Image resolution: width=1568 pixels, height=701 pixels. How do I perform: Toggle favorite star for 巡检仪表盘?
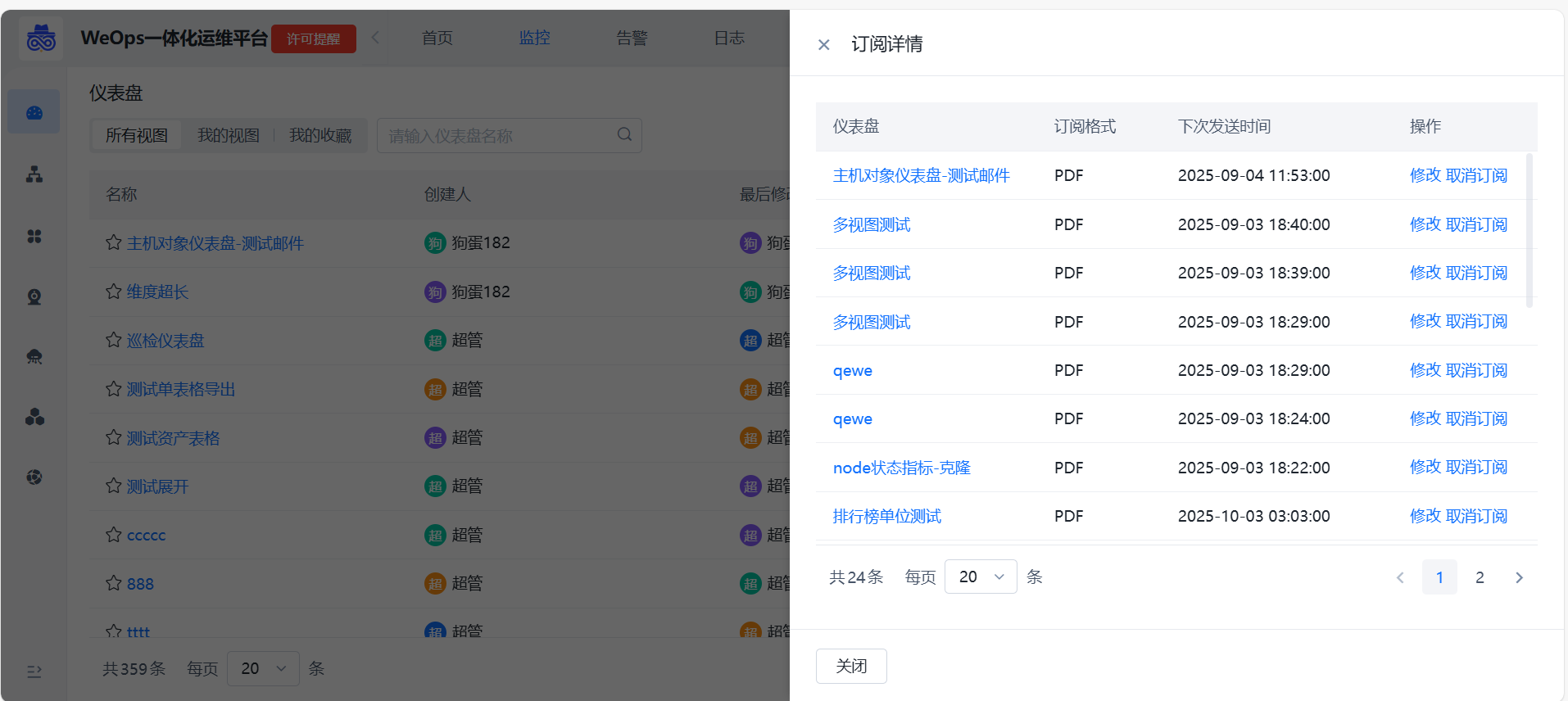pyautogui.click(x=114, y=340)
